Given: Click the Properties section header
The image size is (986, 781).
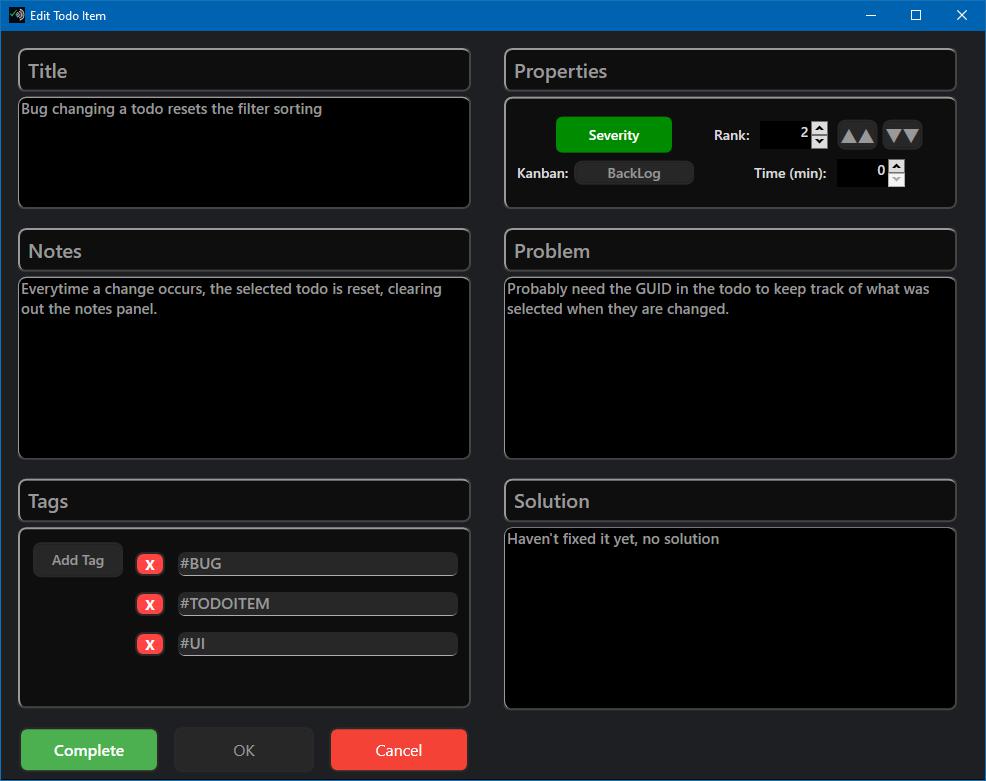Looking at the screenshot, I should [730, 70].
